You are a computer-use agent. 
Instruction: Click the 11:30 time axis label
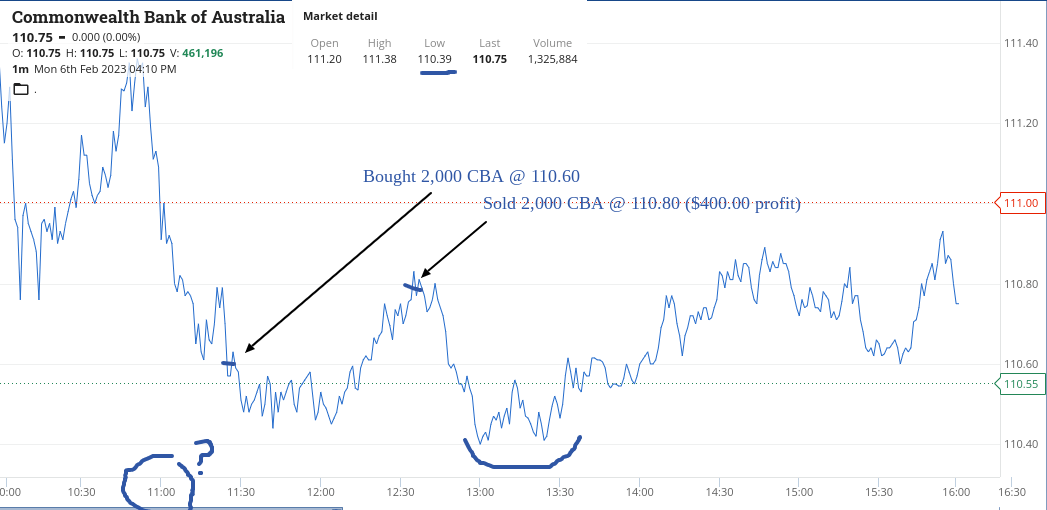click(240, 492)
